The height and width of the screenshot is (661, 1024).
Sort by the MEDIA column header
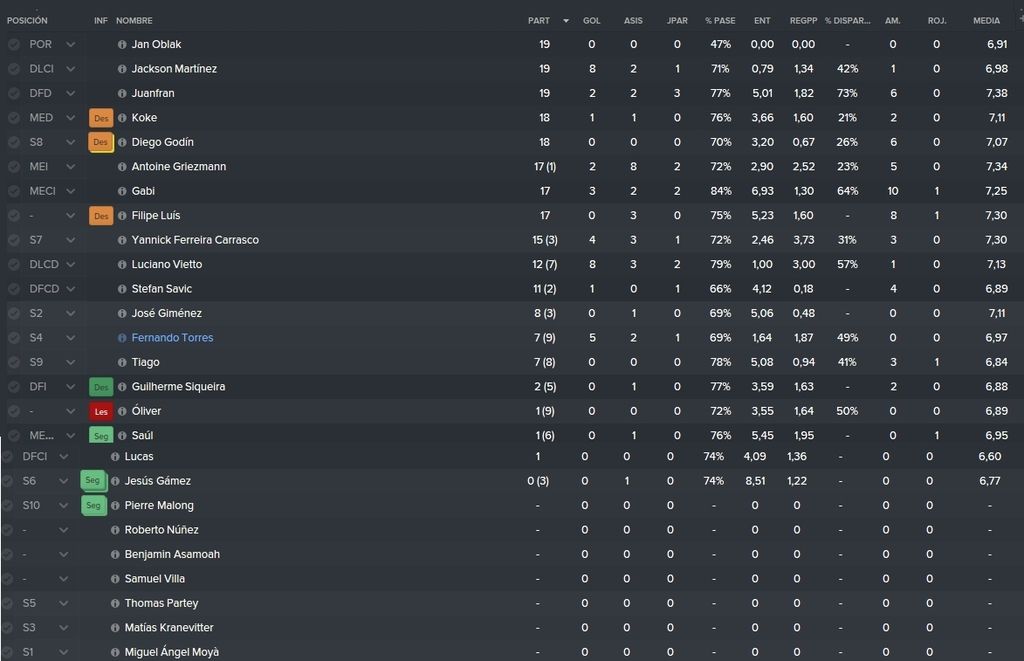coord(986,21)
